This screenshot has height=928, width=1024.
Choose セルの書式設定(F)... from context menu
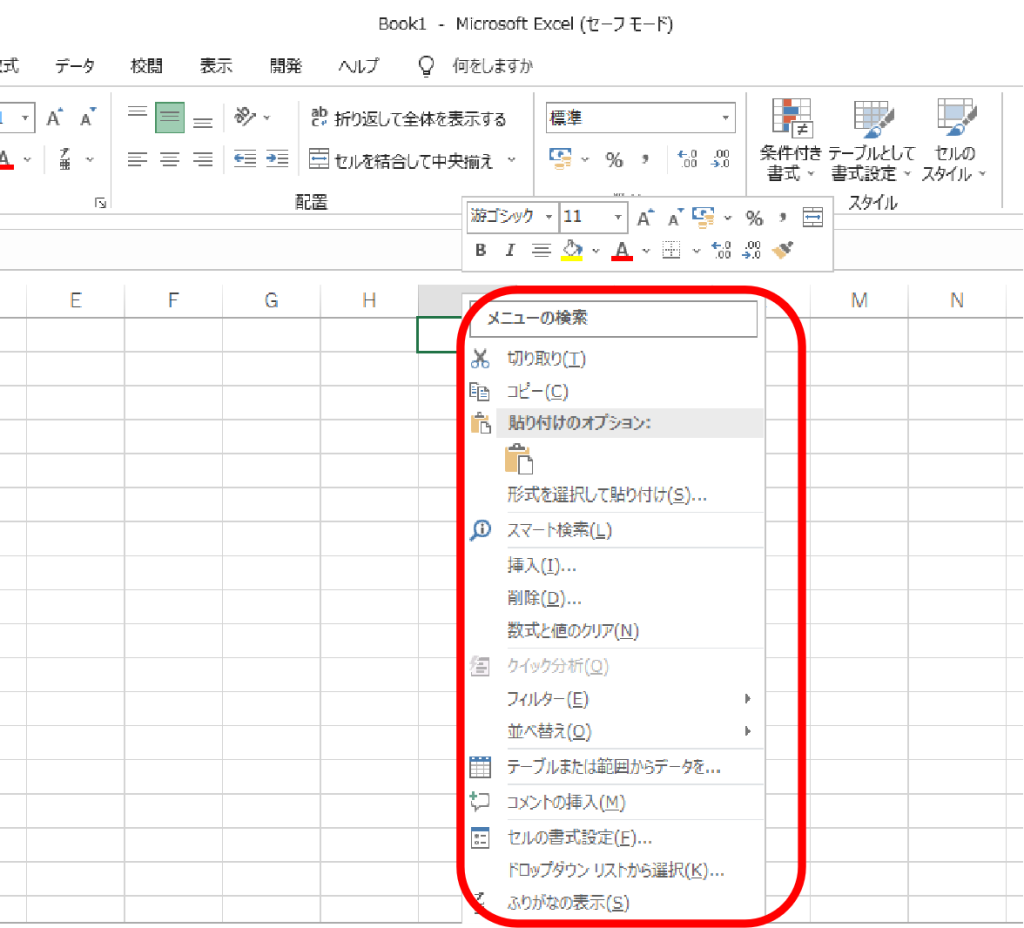579,837
